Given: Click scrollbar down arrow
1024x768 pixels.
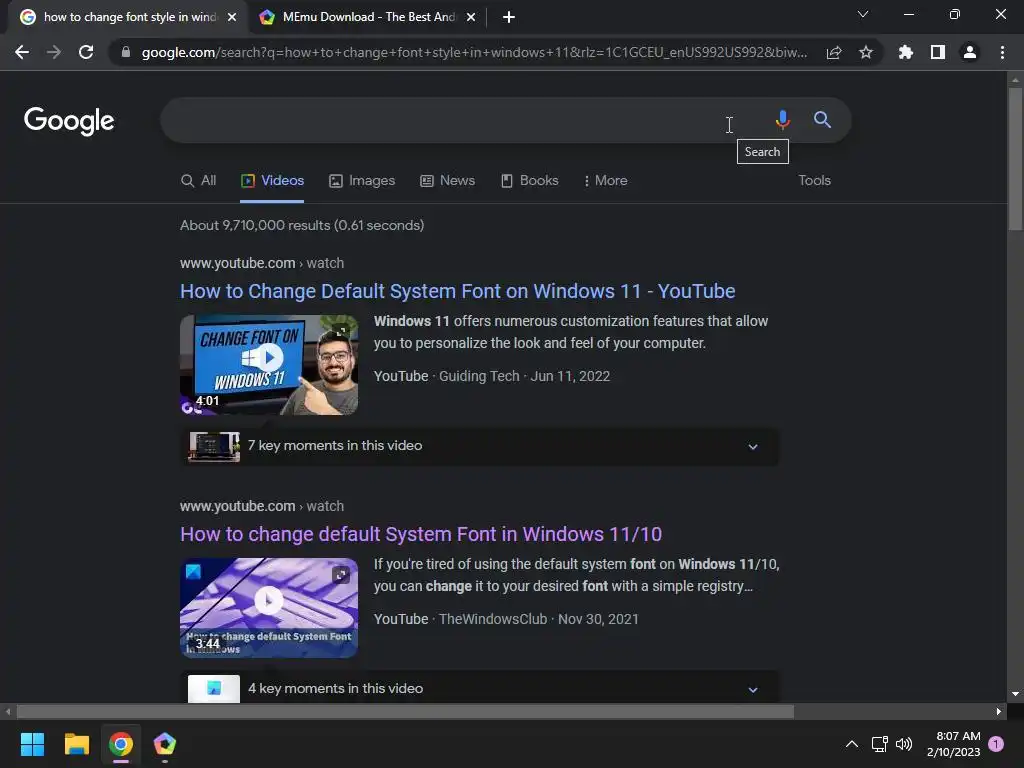Looking at the screenshot, I should [1015, 694].
